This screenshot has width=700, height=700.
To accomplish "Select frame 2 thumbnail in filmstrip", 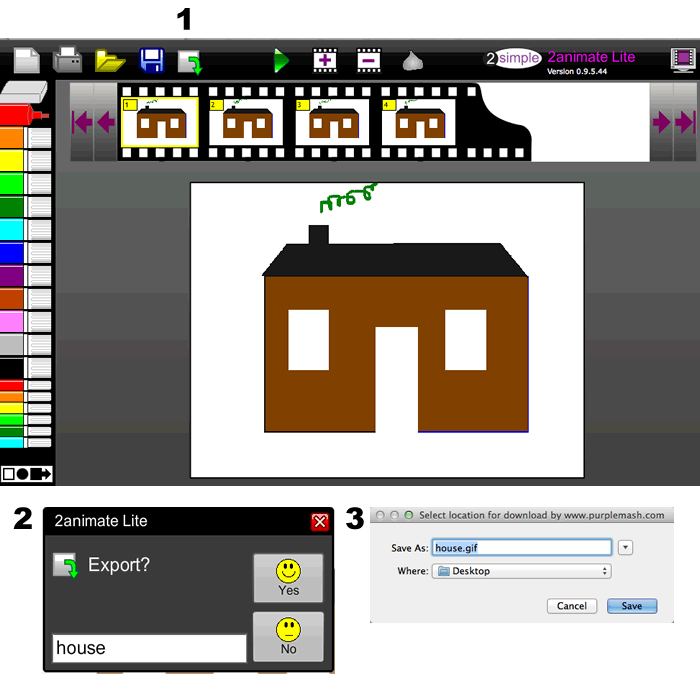I will pos(246,122).
